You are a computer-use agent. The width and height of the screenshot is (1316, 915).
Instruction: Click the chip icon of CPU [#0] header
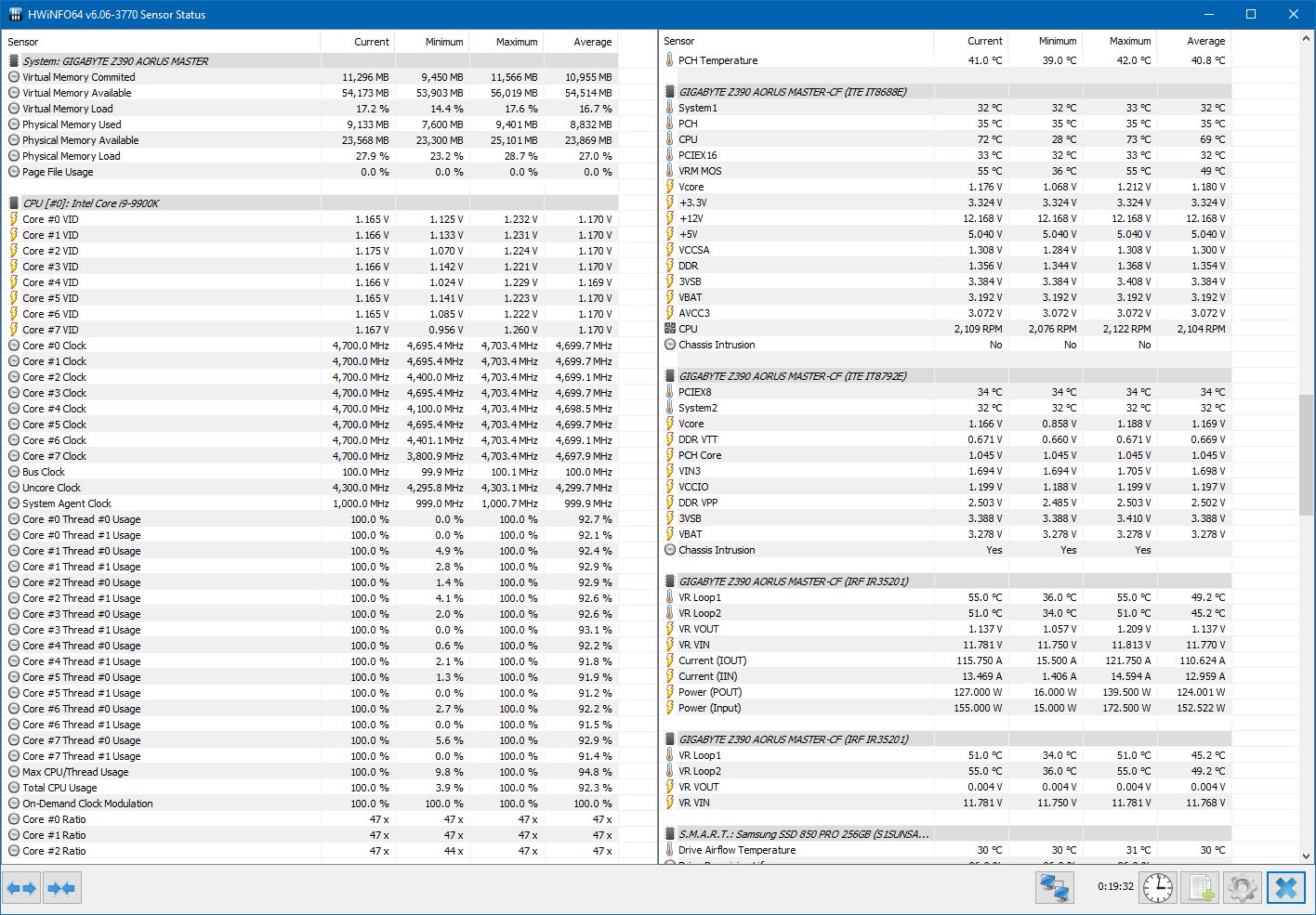(14, 203)
